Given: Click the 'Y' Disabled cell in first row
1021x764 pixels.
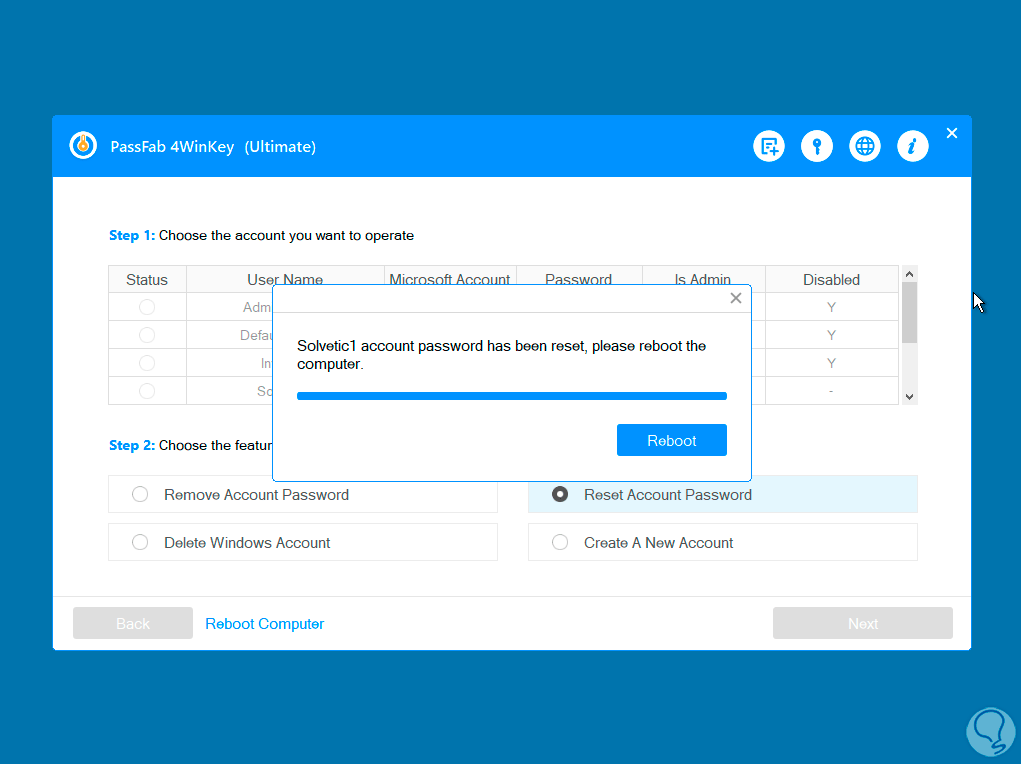Looking at the screenshot, I should click(832, 307).
